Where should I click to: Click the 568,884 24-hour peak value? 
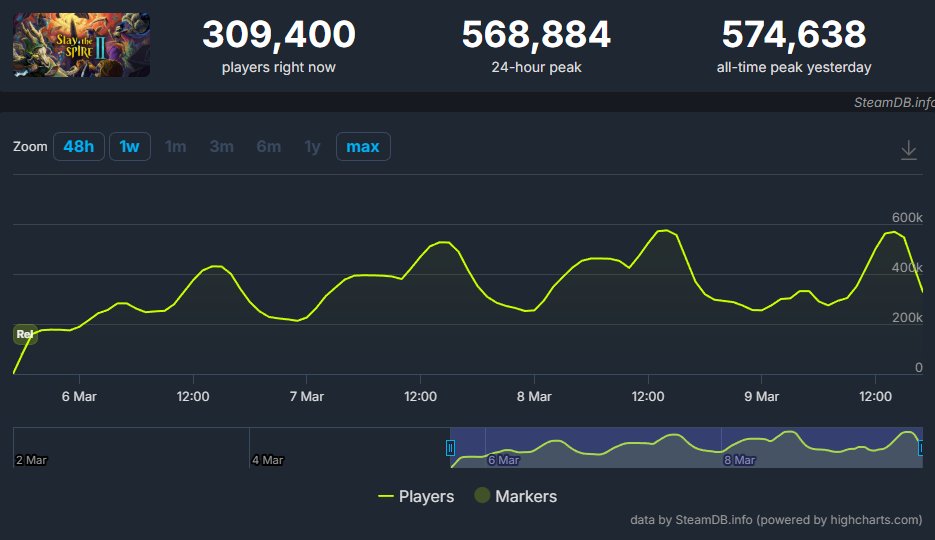(x=536, y=35)
